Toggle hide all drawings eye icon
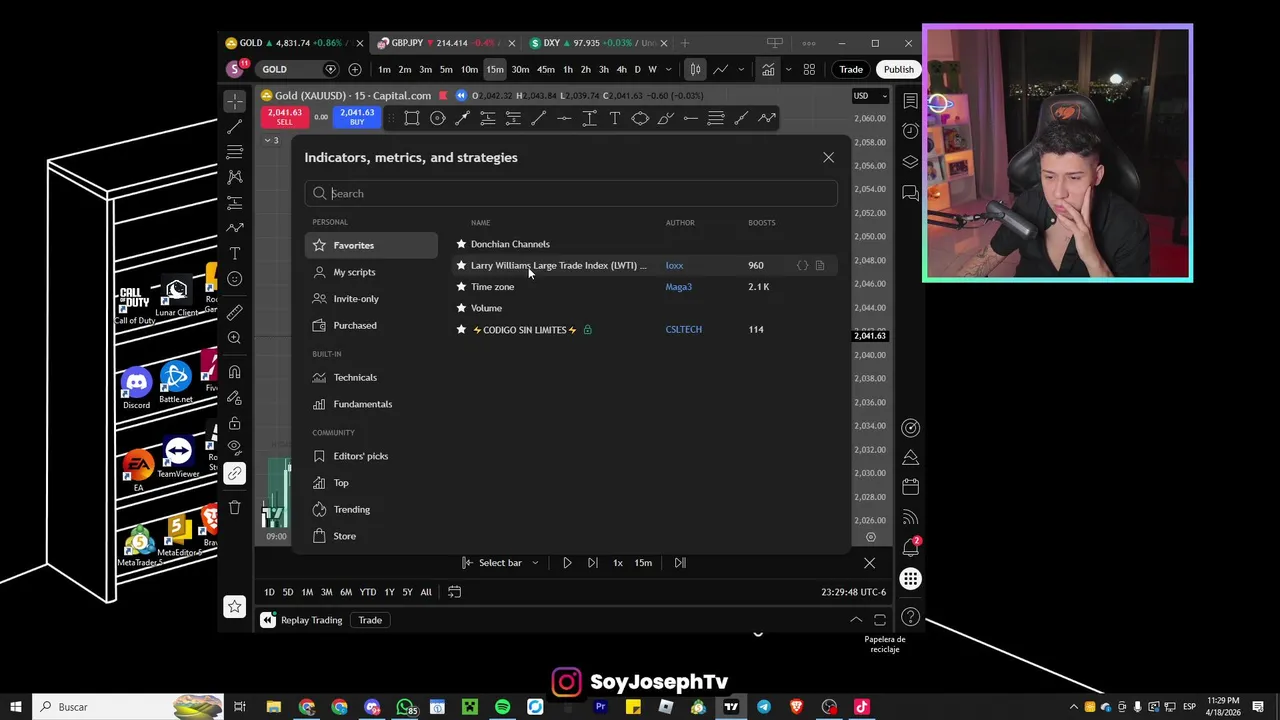Viewport: 1280px width, 720px height. point(234,447)
